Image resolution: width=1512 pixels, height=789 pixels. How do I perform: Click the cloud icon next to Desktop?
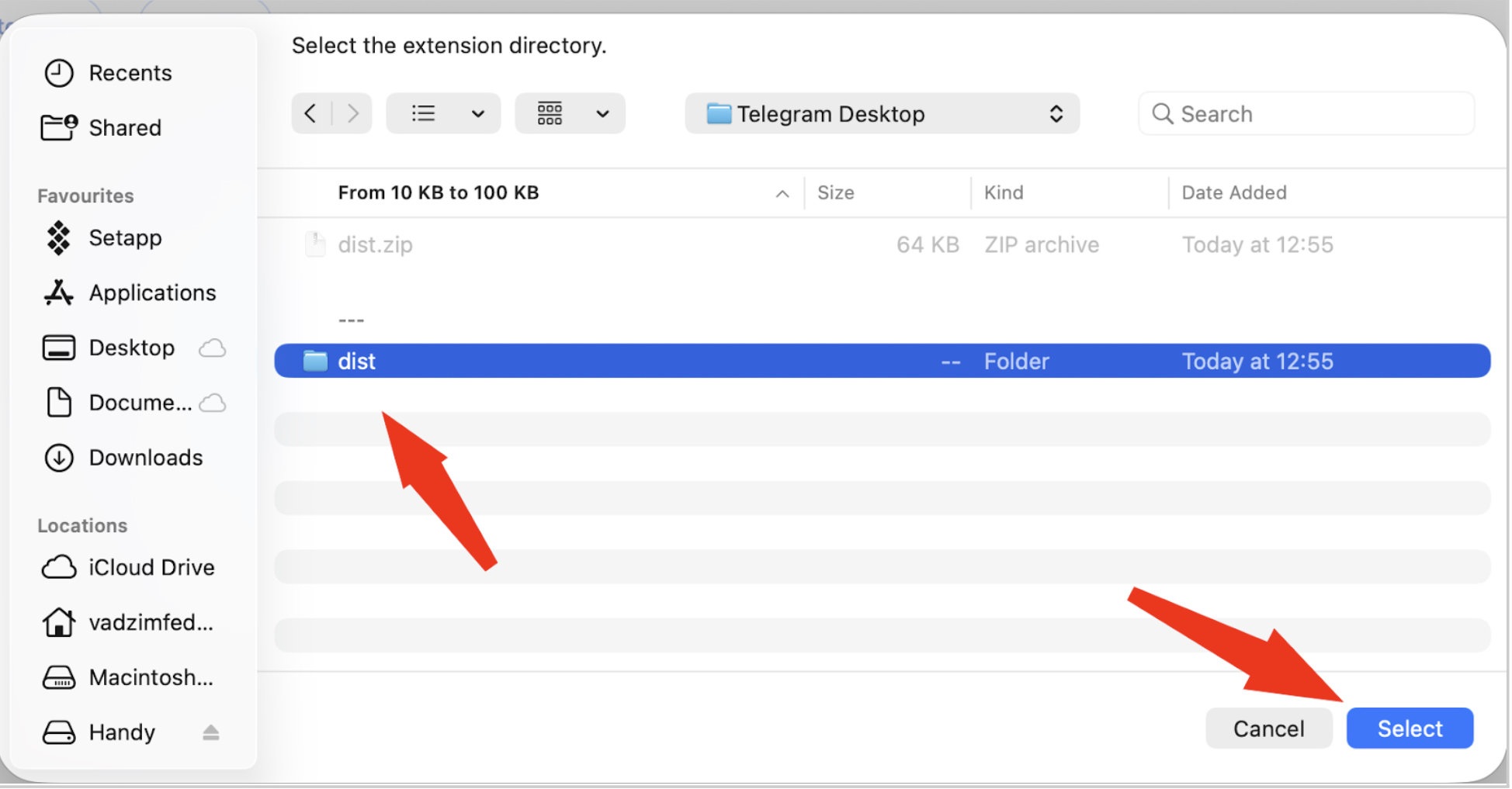point(212,348)
